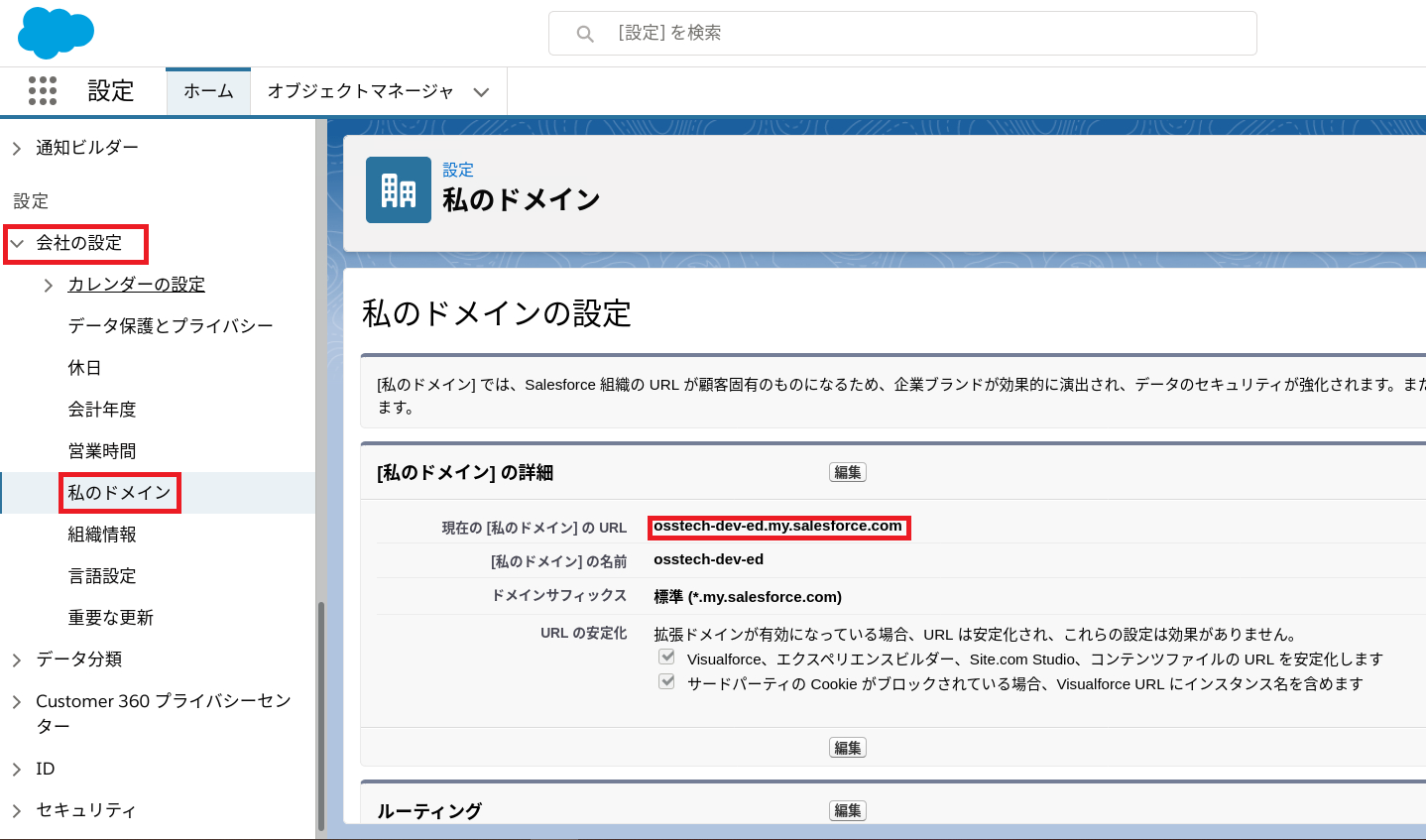Image resolution: width=1426 pixels, height=840 pixels.
Task: Select 休日 in the sidebar
Action: point(84,368)
